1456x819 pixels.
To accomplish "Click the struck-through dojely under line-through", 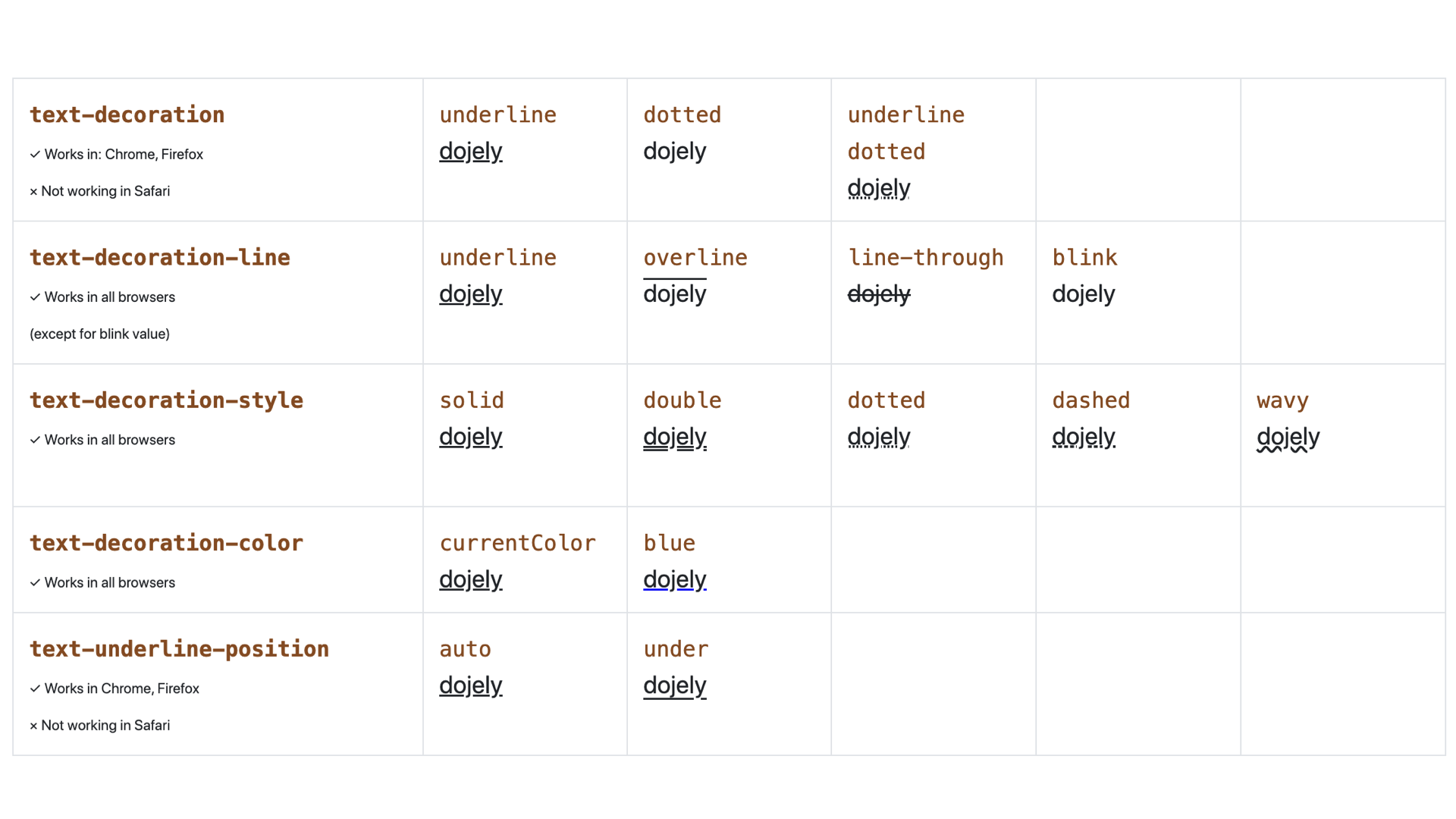I will pyautogui.click(x=878, y=294).
